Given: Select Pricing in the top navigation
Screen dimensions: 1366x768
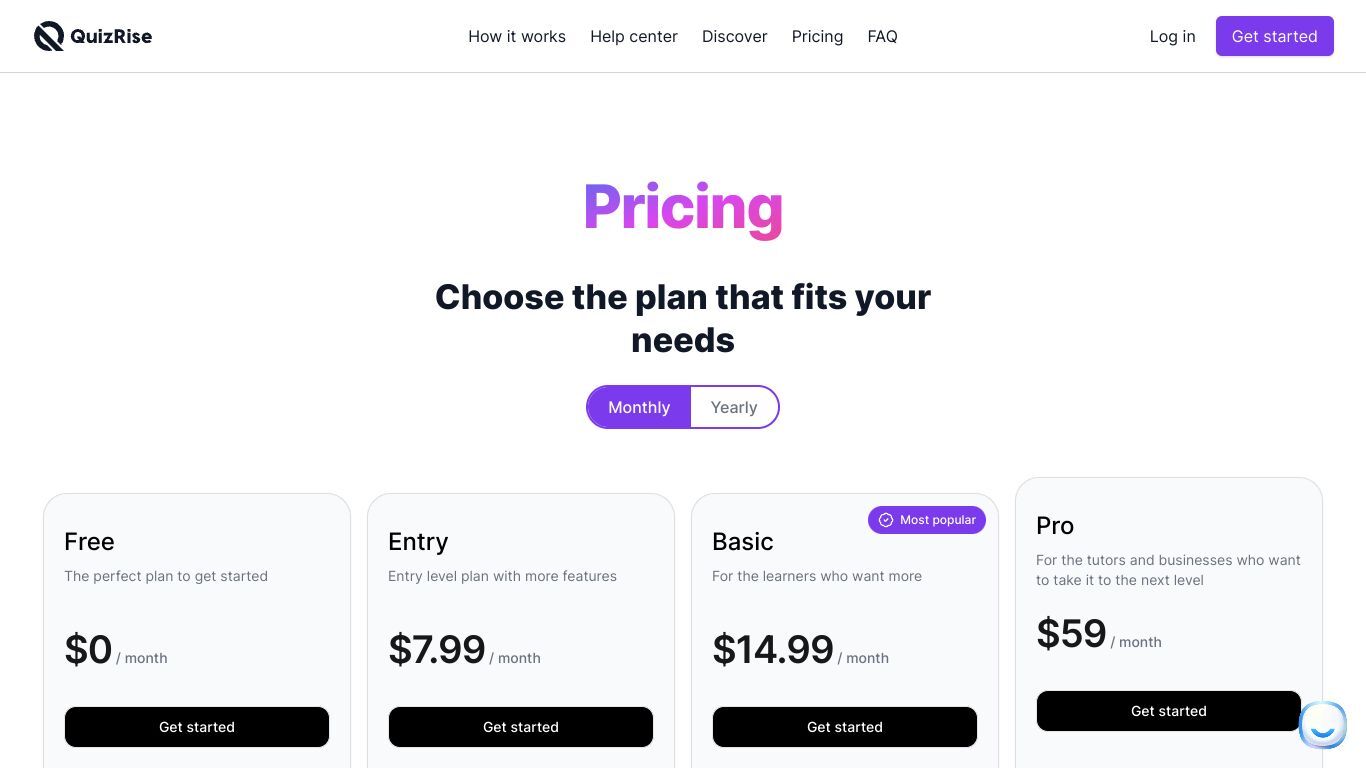Looking at the screenshot, I should (x=817, y=36).
